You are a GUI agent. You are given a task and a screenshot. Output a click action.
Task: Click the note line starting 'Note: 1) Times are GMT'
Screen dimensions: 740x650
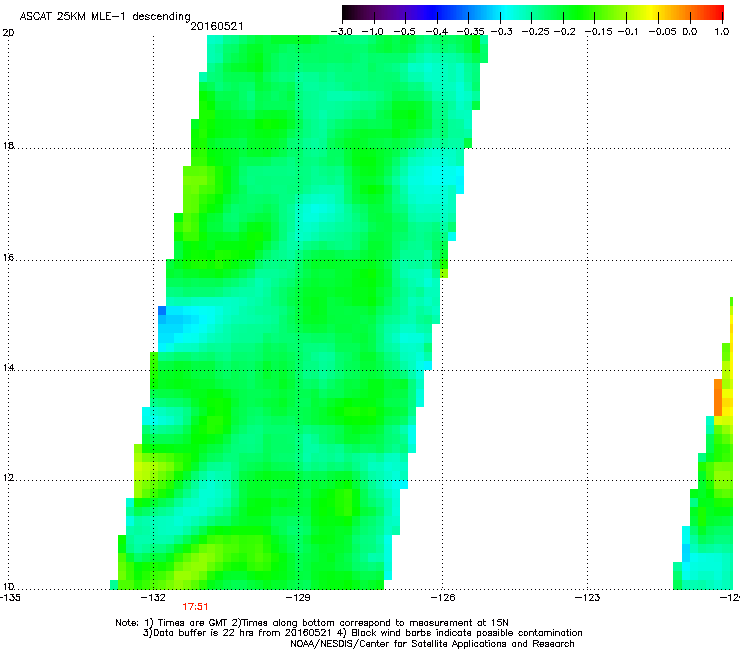(x=312, y=623)
